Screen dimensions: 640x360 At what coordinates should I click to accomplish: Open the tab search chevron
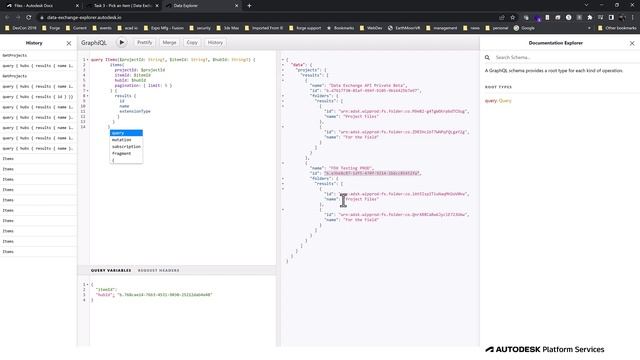[587, 5]
